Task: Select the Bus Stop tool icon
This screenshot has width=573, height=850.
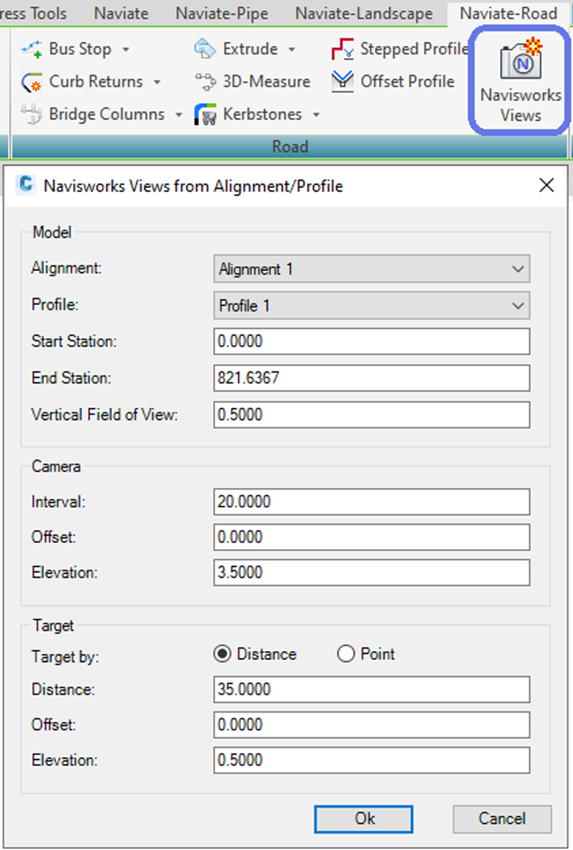Action: tap(32, 49)
